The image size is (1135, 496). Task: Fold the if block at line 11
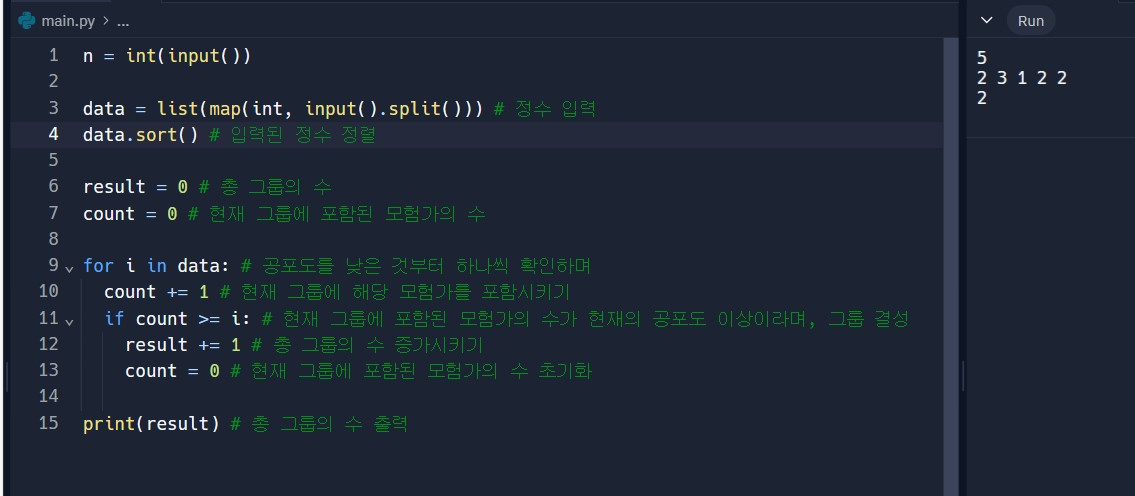[69, 320]
